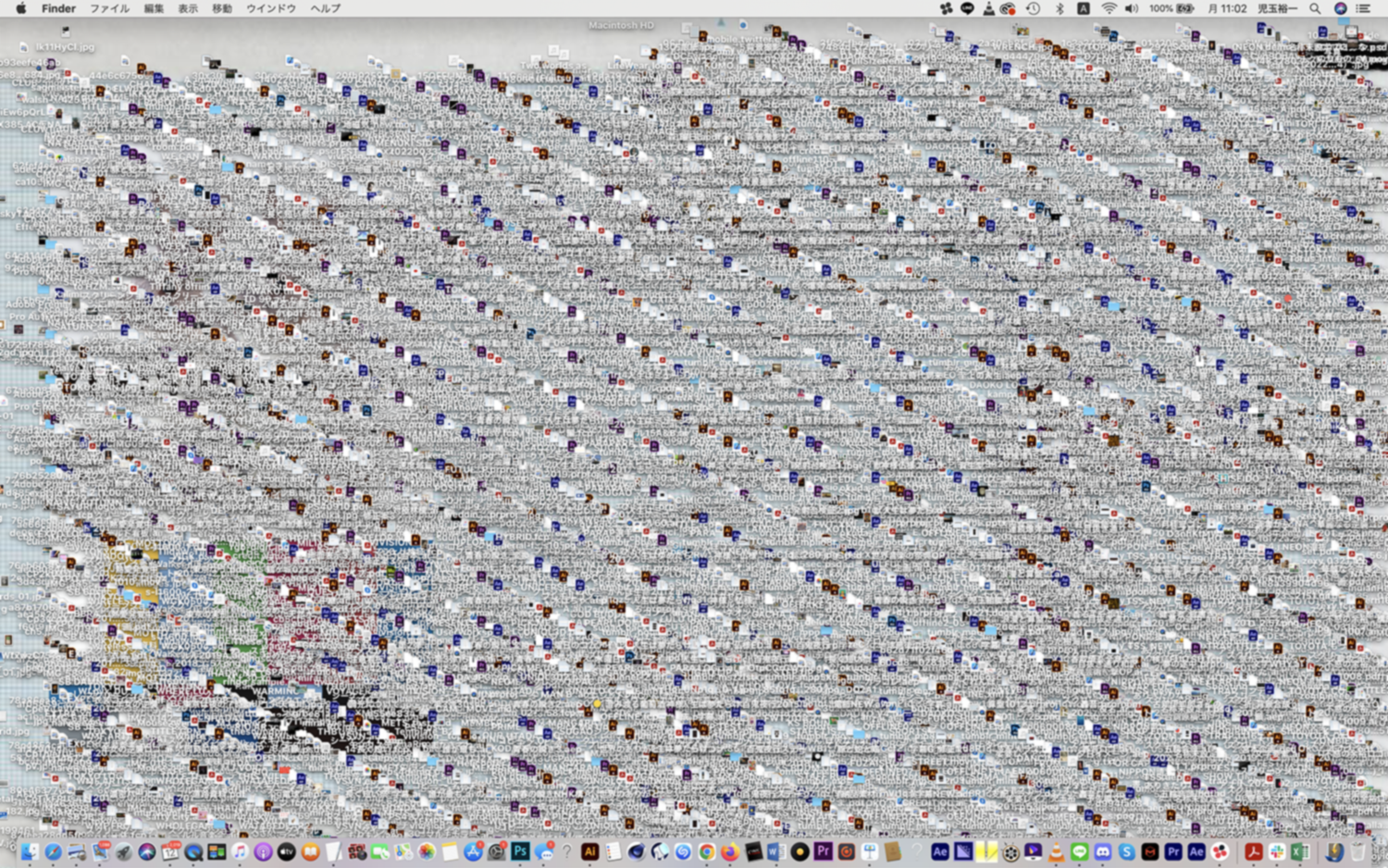
Task: Open Stickies yellow note icon in Dock
Action: click(986, 851)
